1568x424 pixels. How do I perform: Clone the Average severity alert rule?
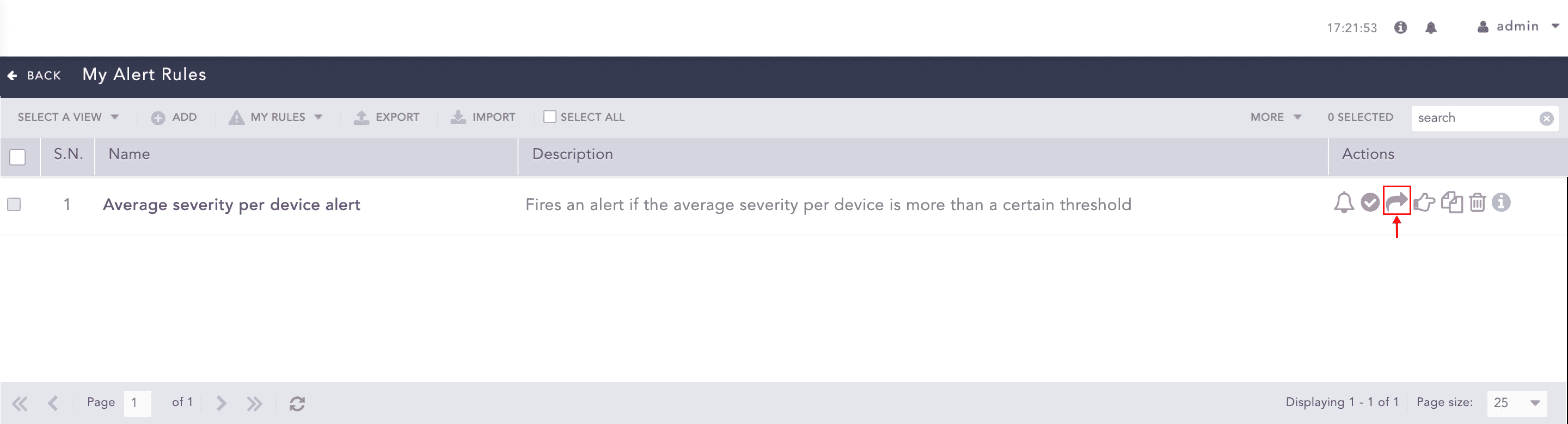tap(1451, 202)
